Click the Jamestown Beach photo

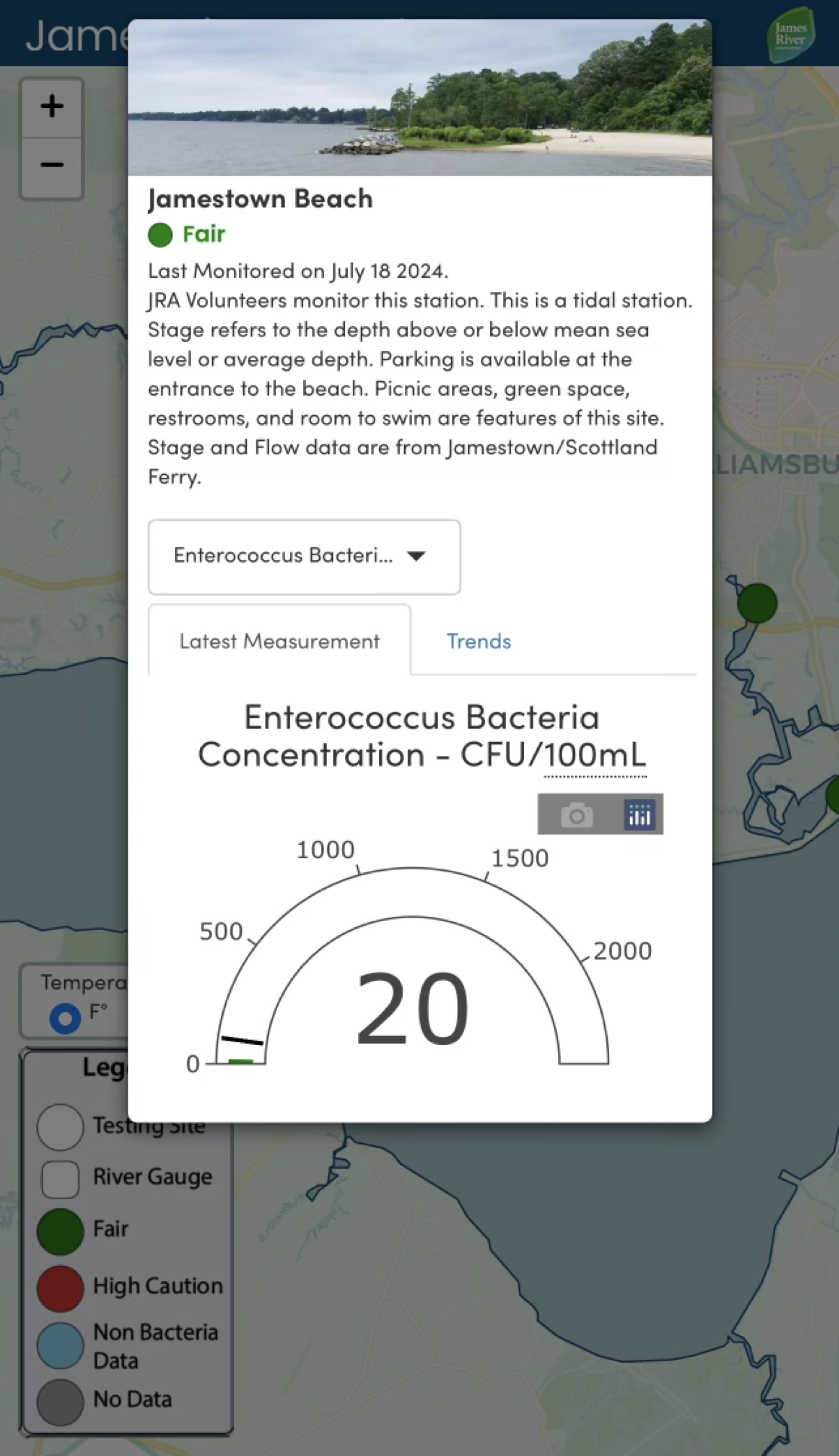pos(419,98)
